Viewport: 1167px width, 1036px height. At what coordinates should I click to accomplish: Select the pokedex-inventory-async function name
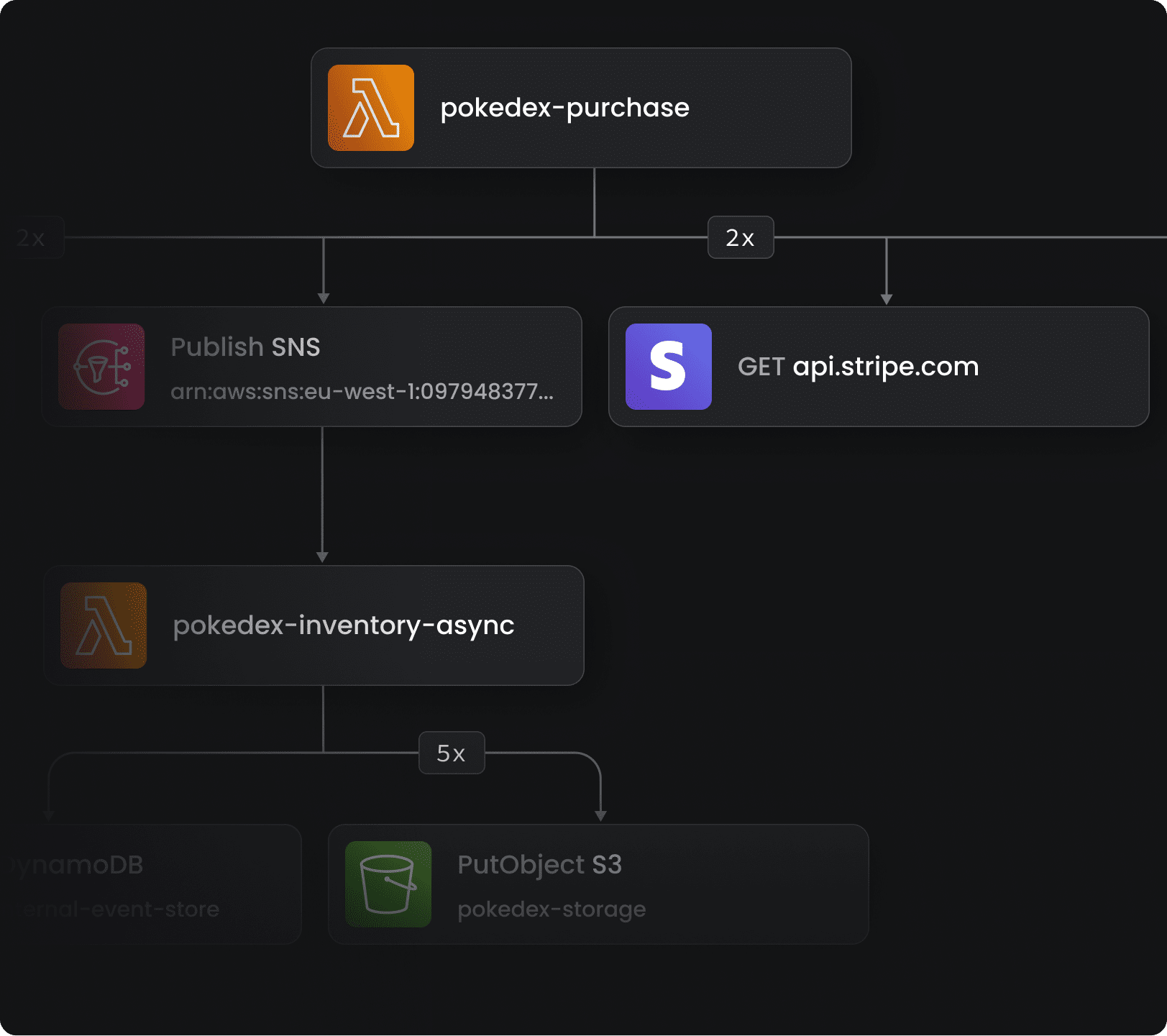[x=344, y=625]
